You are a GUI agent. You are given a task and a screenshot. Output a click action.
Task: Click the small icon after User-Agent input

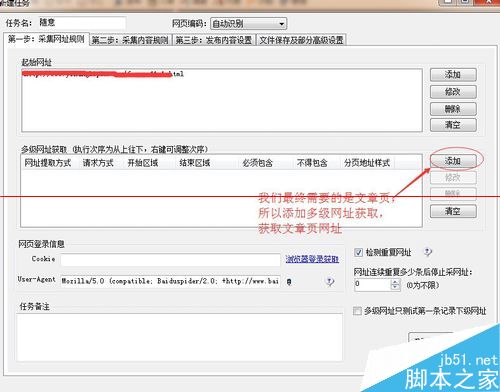pos(289,282)
